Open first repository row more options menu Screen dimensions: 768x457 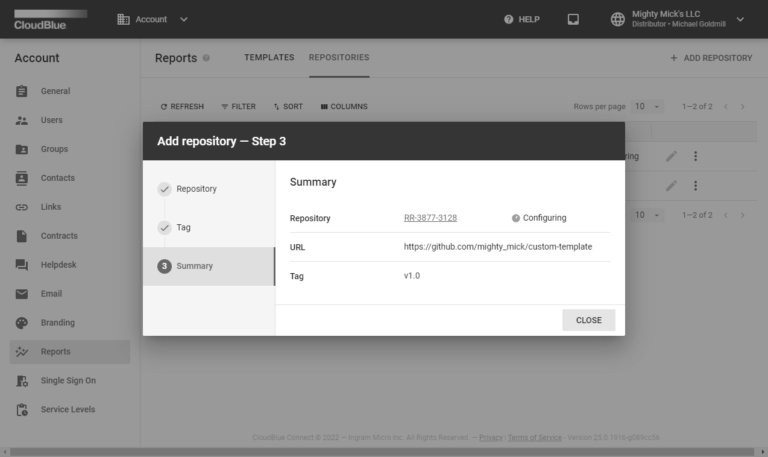tap(696, 156)
